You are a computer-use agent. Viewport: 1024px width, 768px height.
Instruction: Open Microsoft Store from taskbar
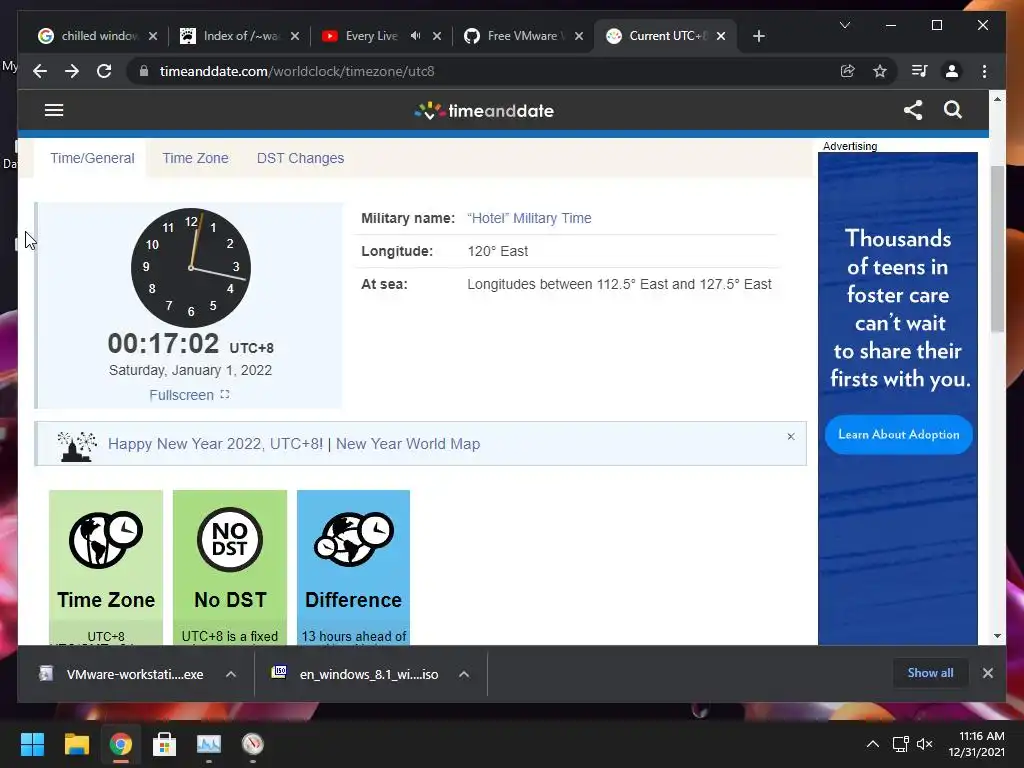pyautogui.click(x=164, y=744)
